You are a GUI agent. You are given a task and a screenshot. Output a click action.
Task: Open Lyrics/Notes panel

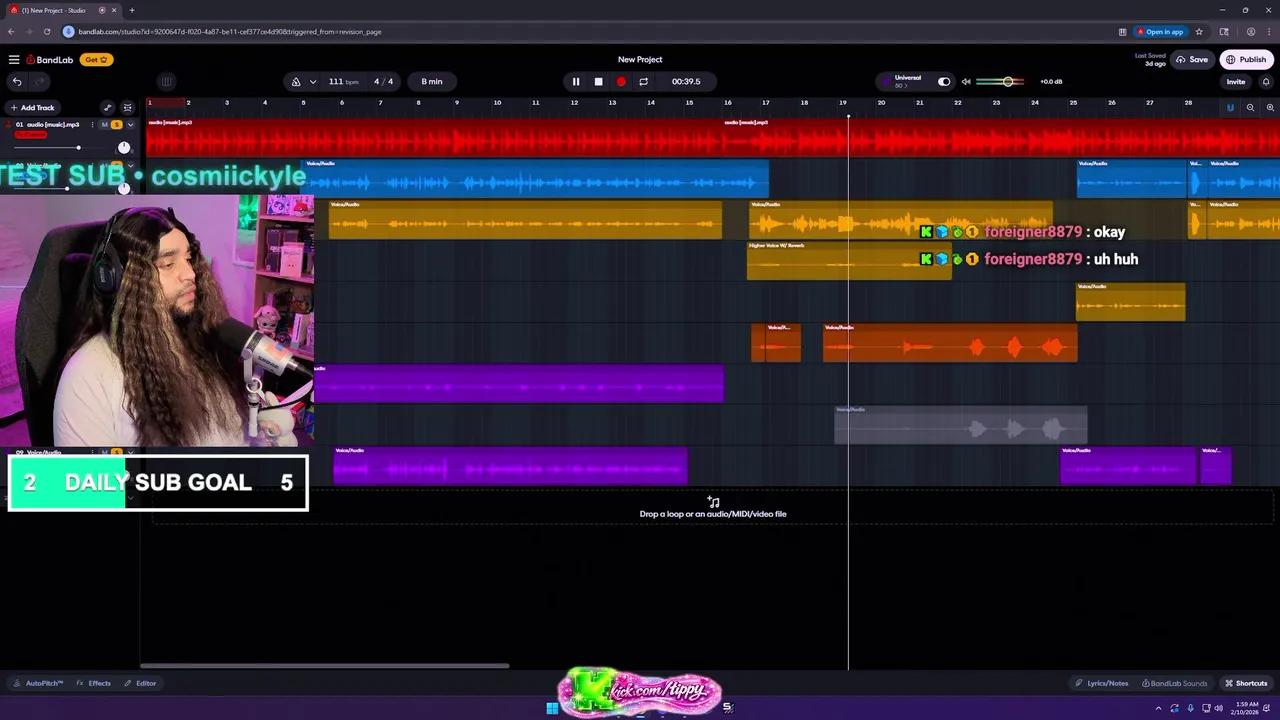point(1101,683)
